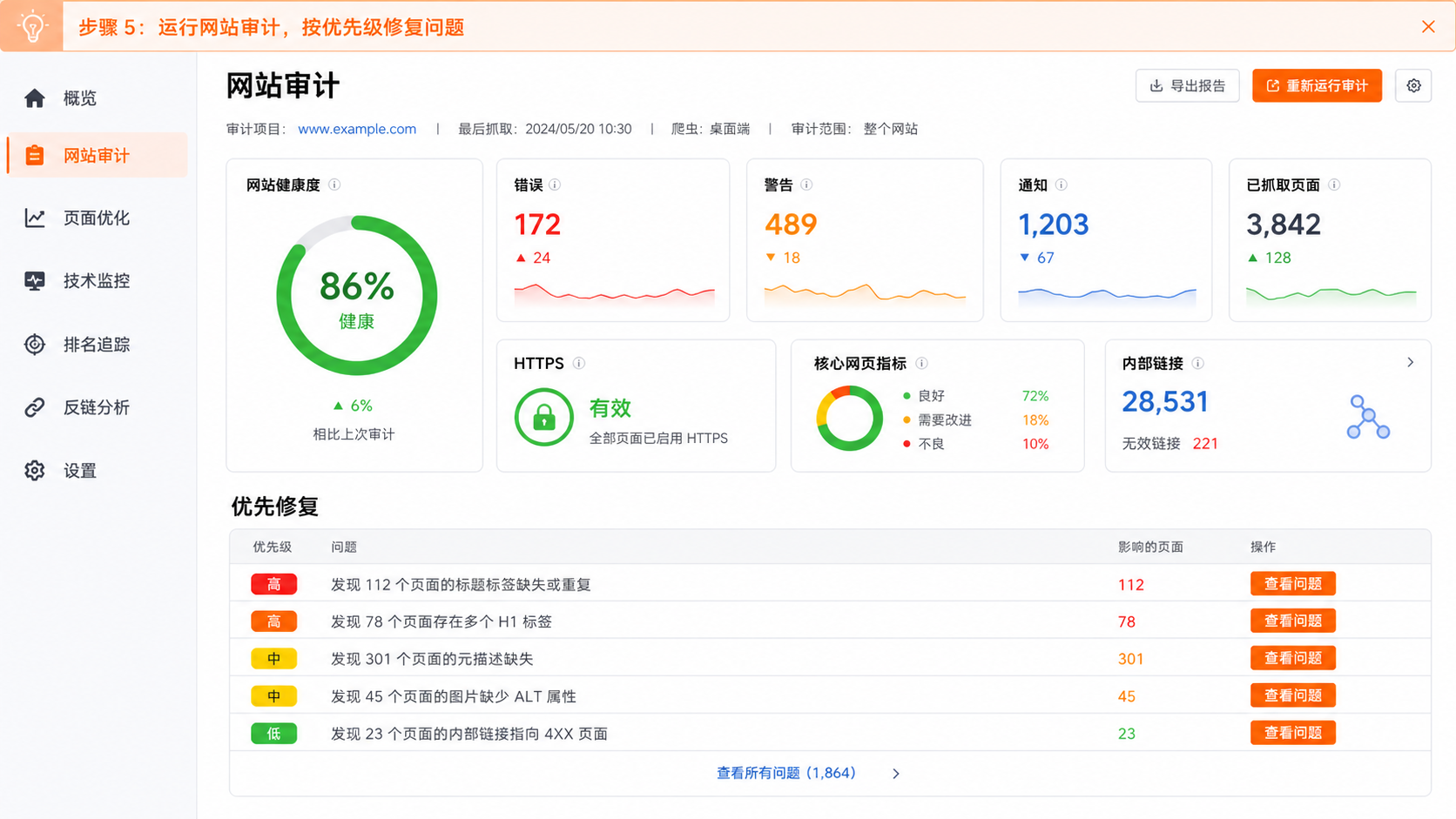Click the home icon beside 概览
1456x819 pixels.
35,98
